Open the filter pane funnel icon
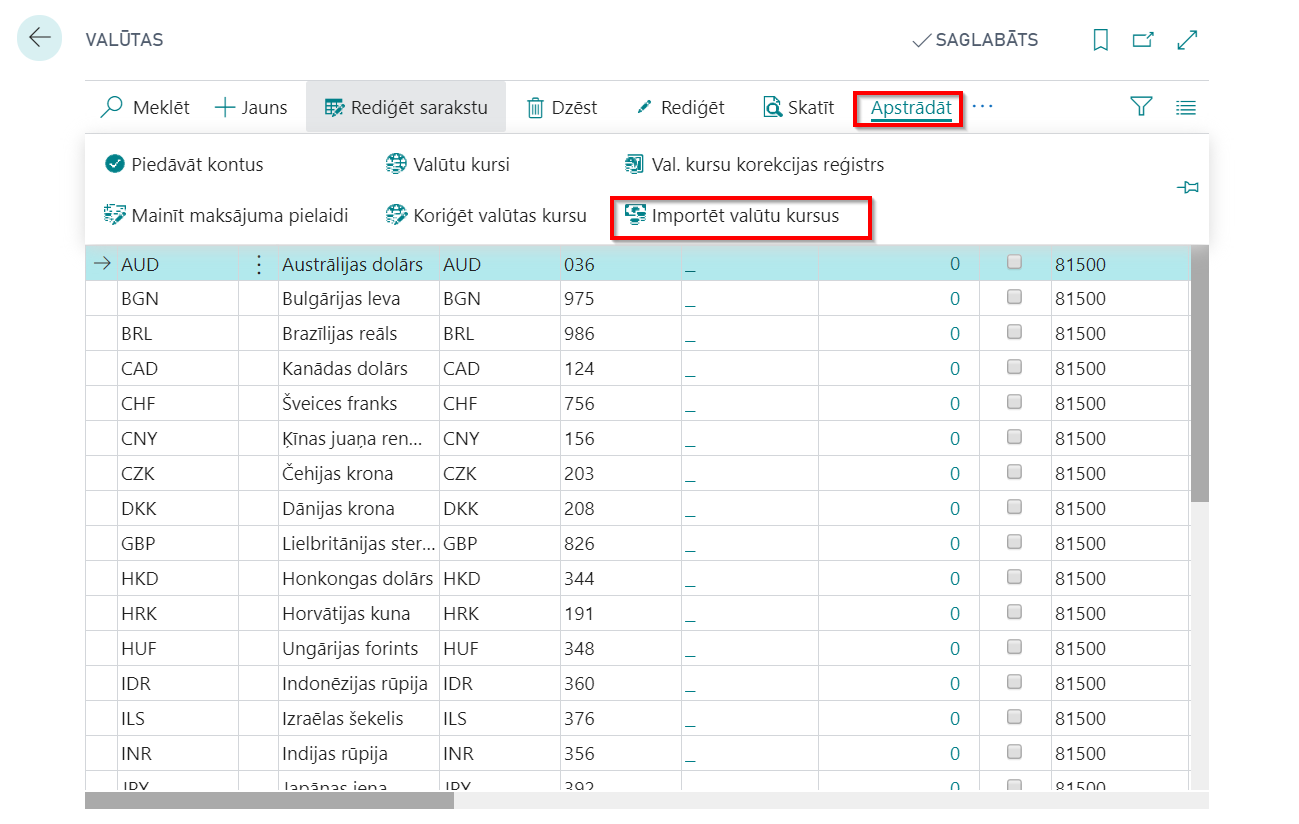This screenshot has width=1299, height=824. [x=1141, y=107]
